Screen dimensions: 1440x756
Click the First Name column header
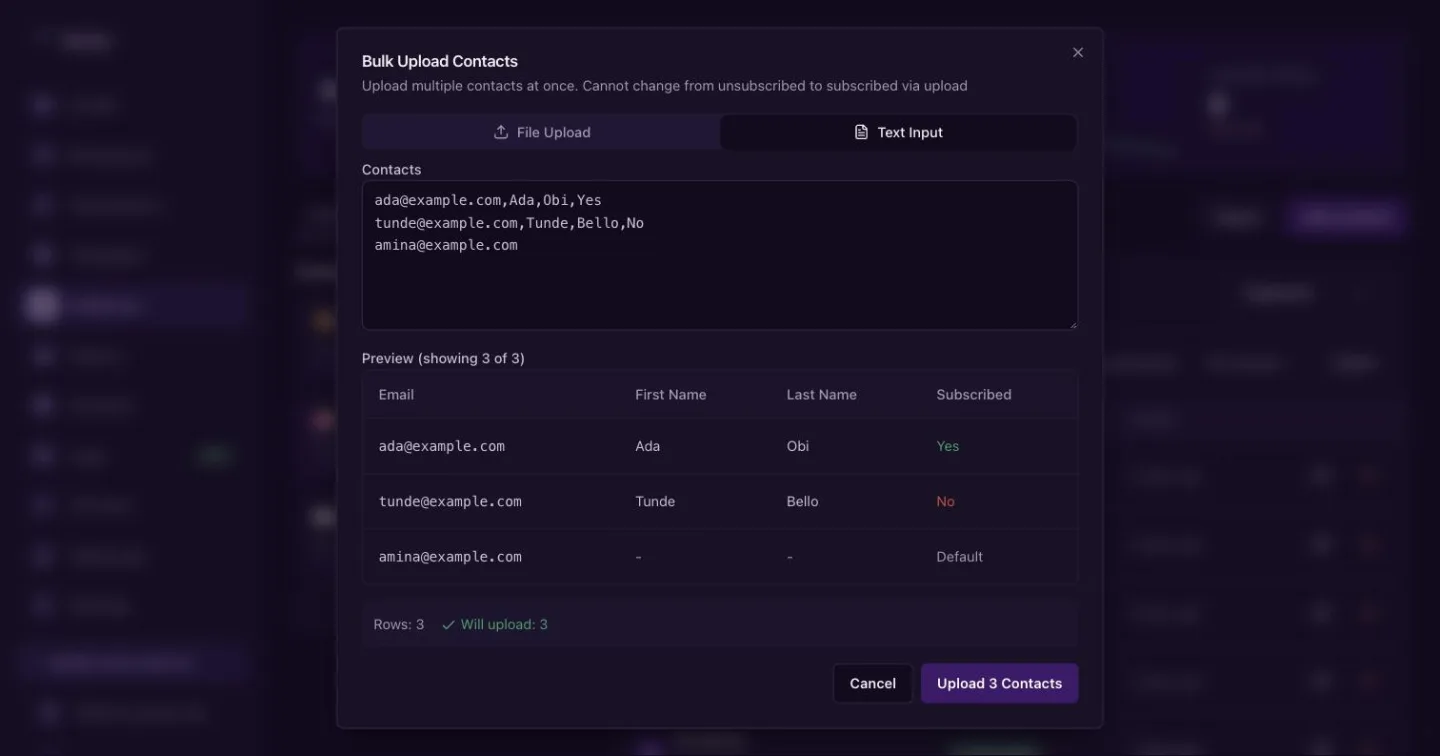tap(670, 395)
